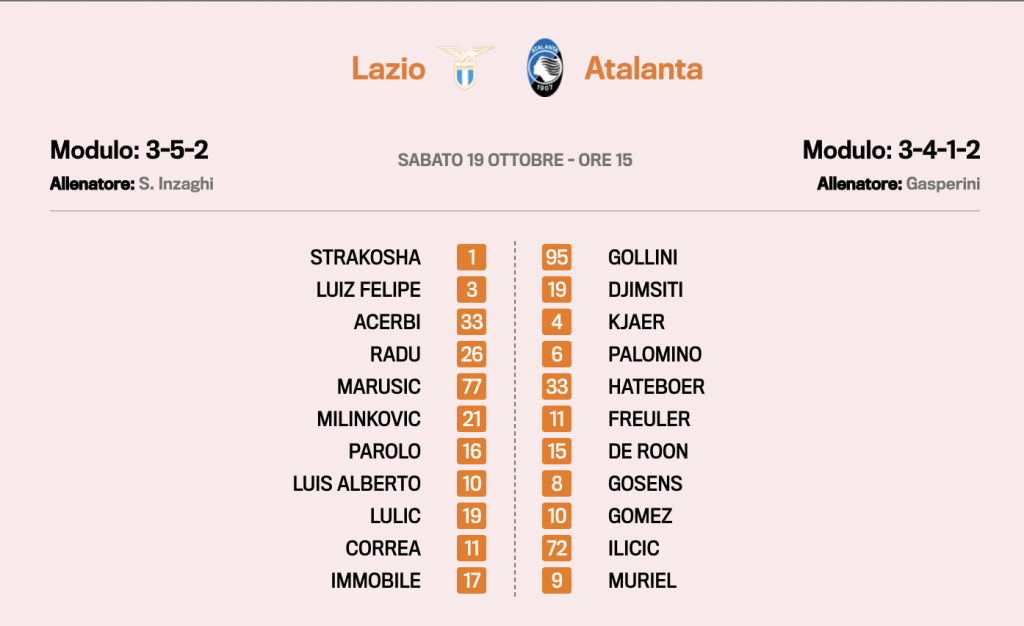Image resolution: width=1024 pixels, height=626 pixels.
Task: Click the Atalanta club crest logo
Action: coord(545,68)
